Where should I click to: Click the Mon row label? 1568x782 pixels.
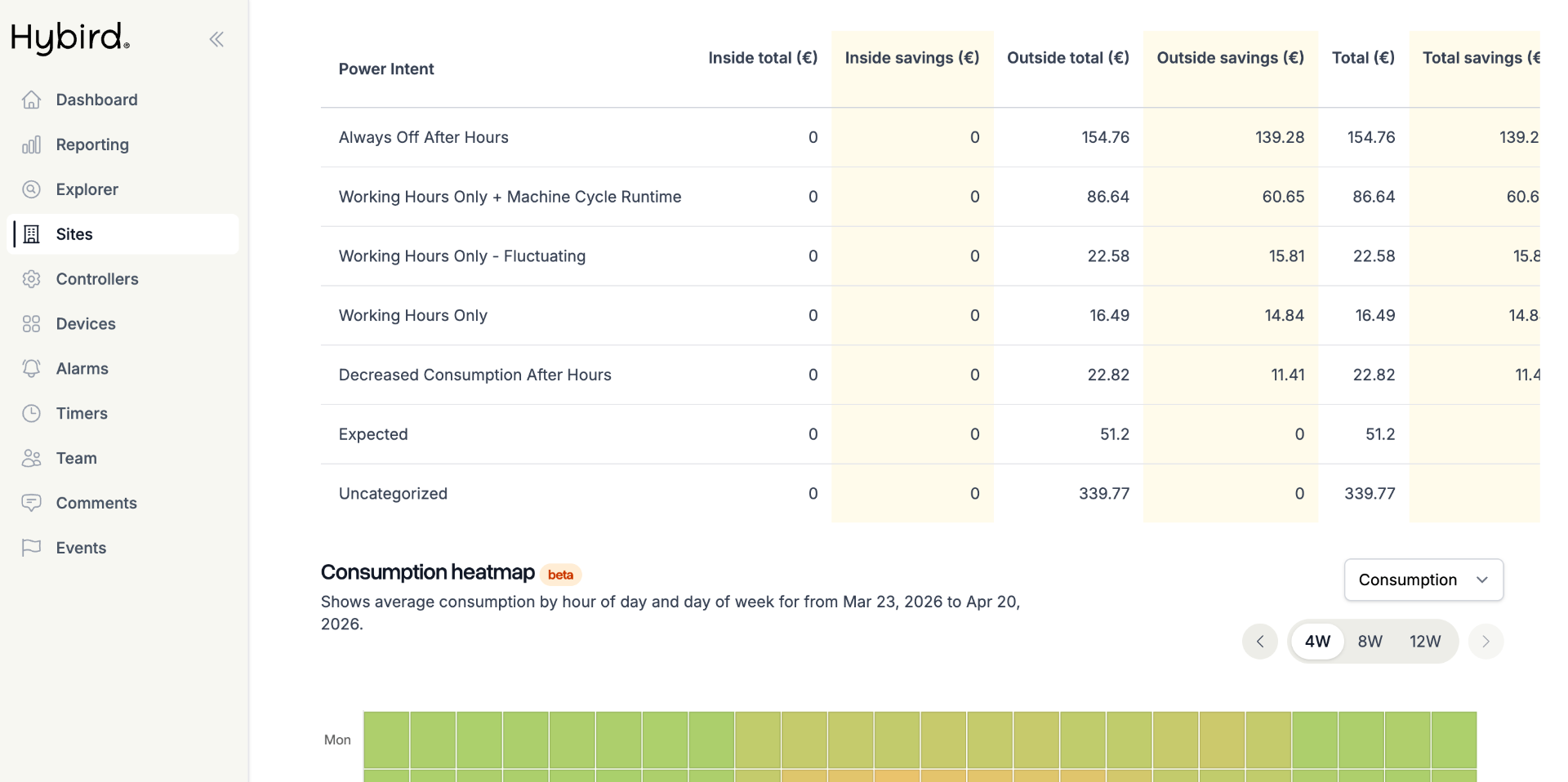(337, 740)
